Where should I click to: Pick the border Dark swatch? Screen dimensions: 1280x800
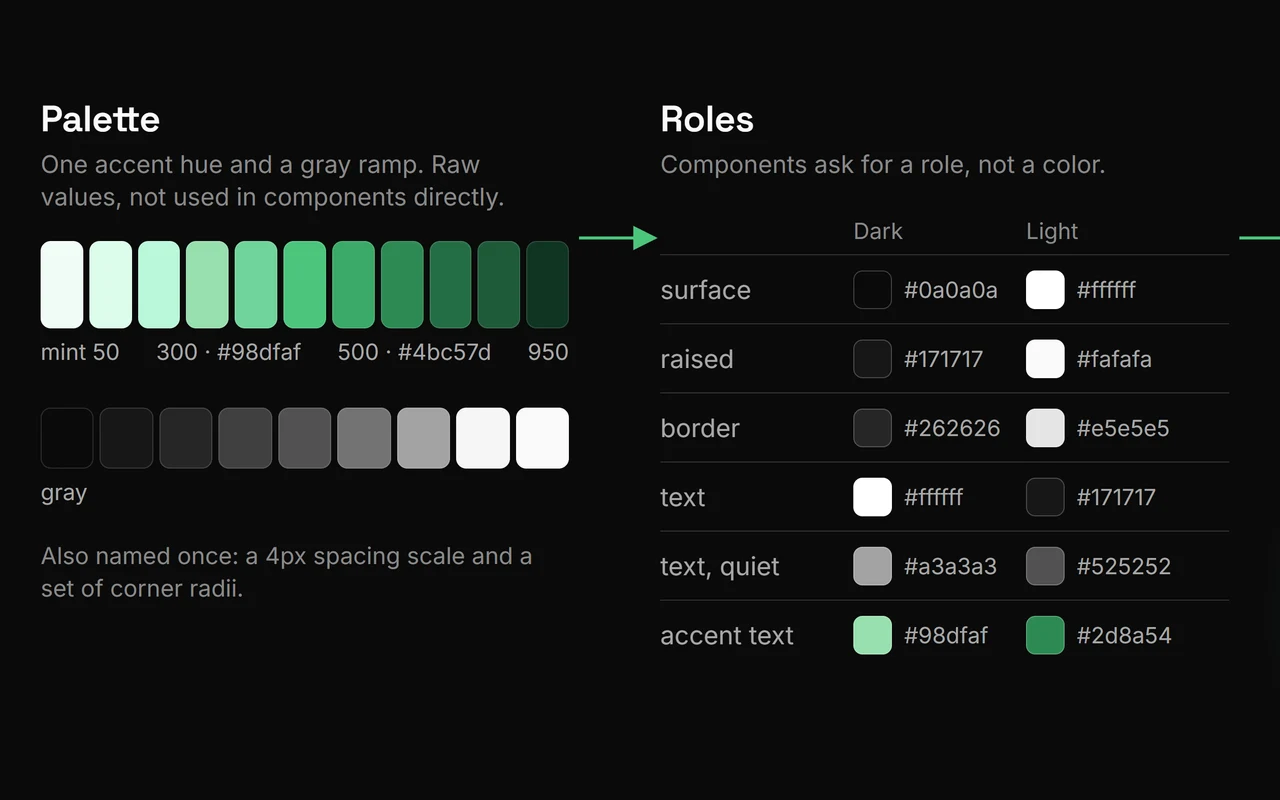click(872, 428)
